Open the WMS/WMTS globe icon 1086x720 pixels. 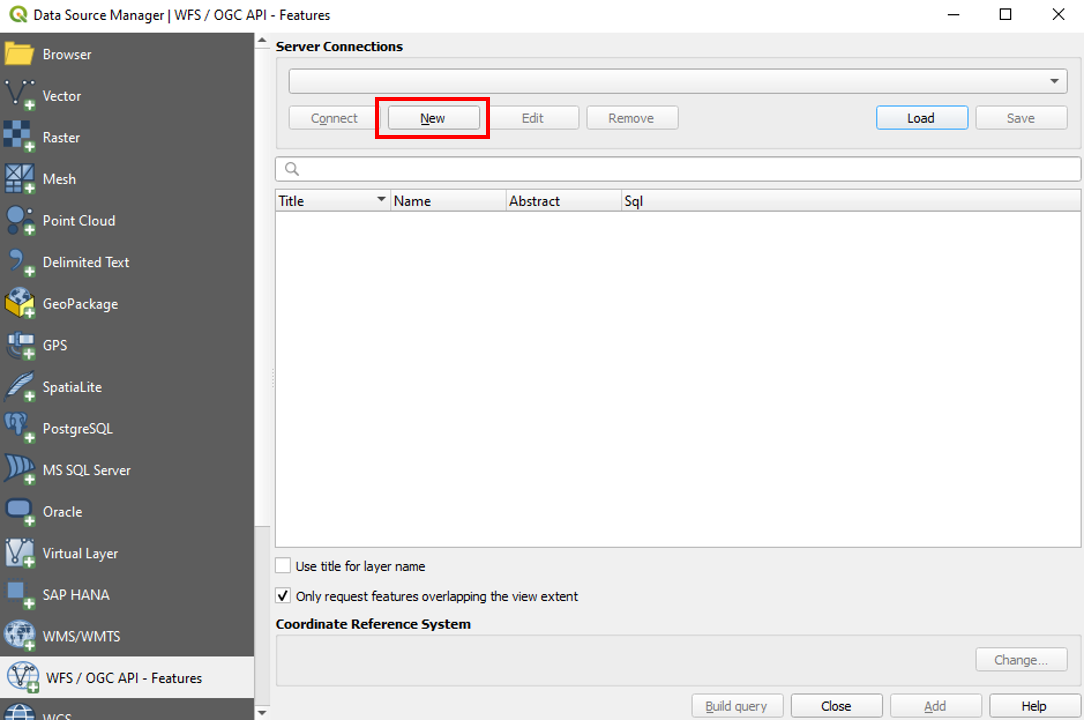pos(19,636)
